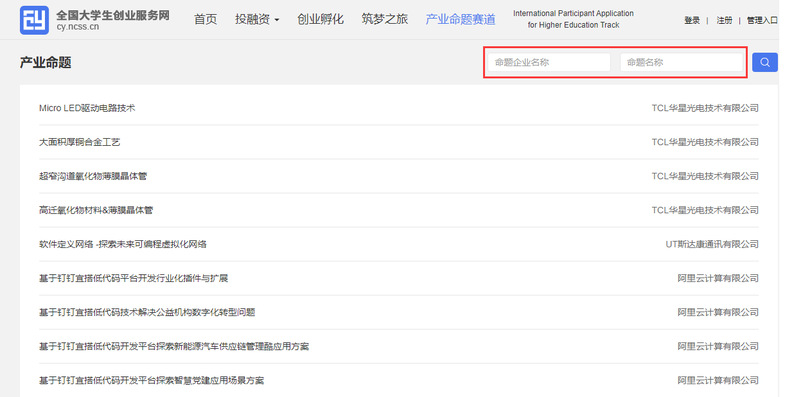Click the 注册 register link
798x397 pixels.
[x=724, y=20]
